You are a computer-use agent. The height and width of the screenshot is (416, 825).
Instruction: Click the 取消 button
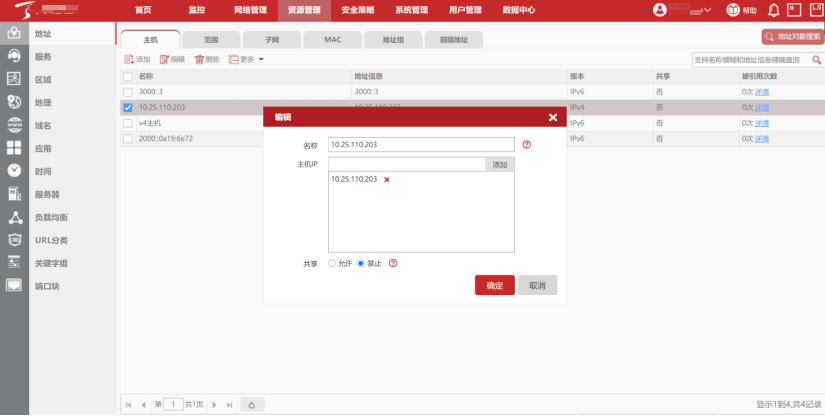coord(537,285)
